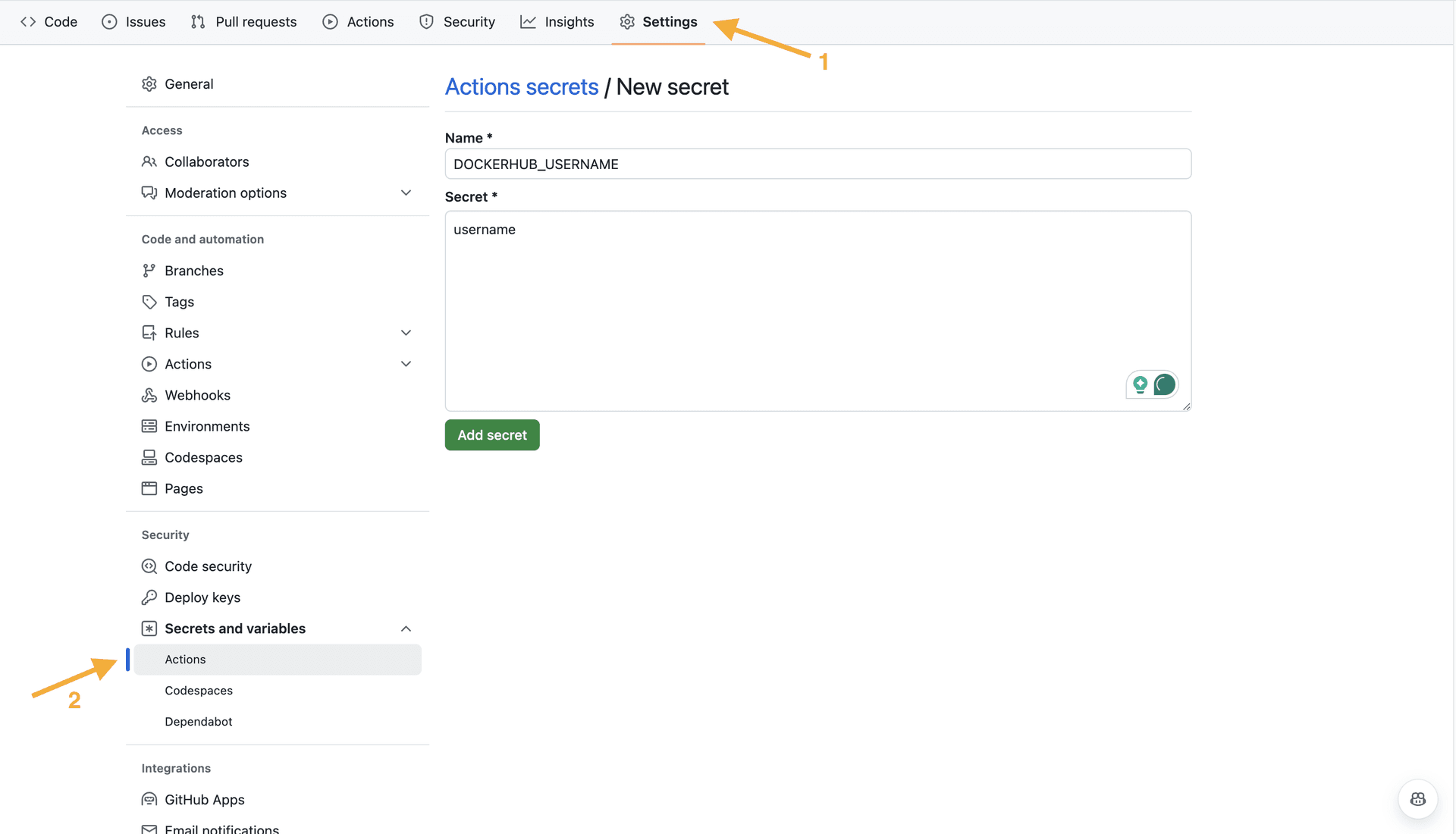Open the Insights tab
Image resolution: width=1456 pixels, height=834 pixels.
point(557,22)
